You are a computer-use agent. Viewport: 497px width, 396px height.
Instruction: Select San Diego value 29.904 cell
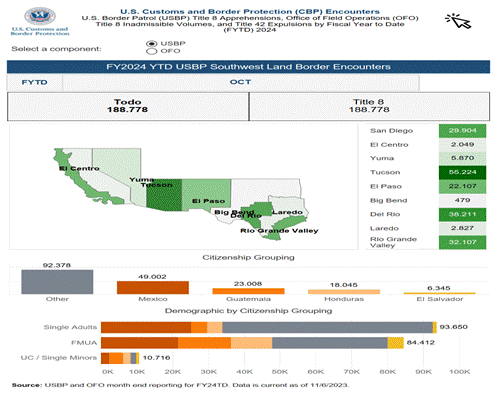(x=462, y=131)
